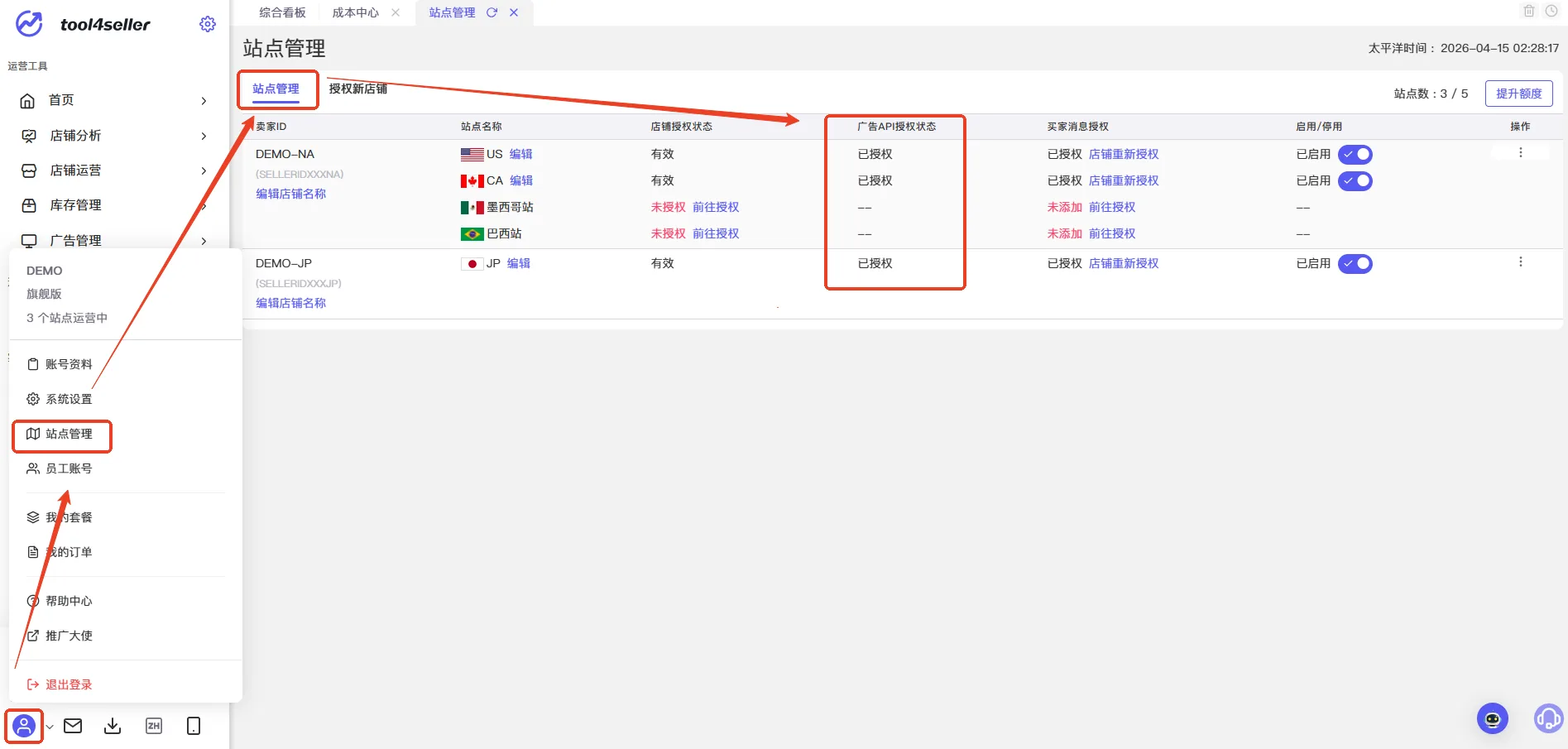Close the 成本中心 page tab
The width and height of the screenshot is (1568, 749).
click(x=396, y=12)
